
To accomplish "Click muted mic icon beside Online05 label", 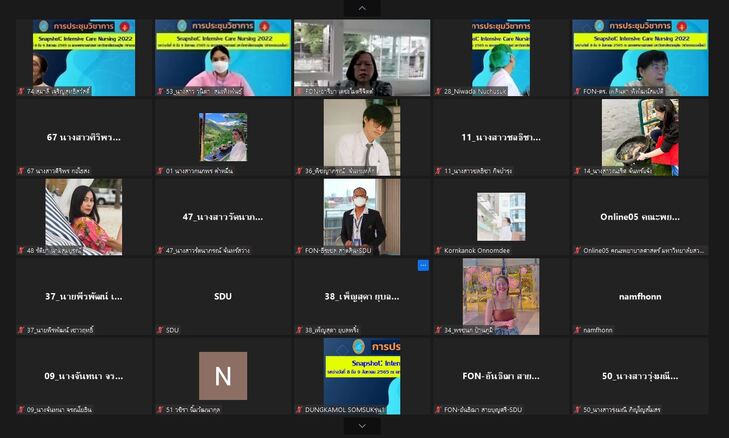I will coord(577,250).
